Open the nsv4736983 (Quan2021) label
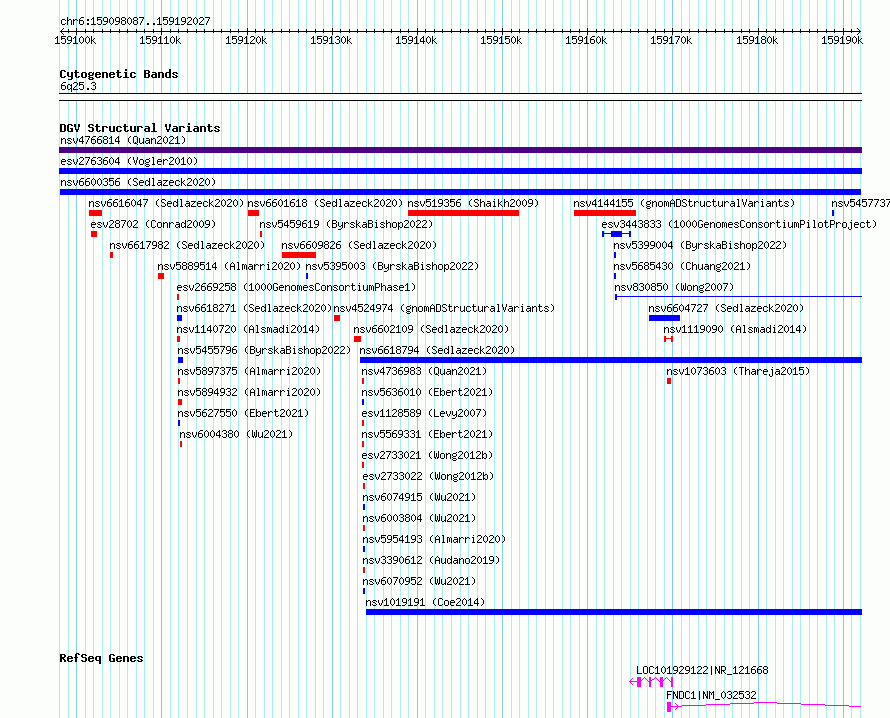 point(425,371)
